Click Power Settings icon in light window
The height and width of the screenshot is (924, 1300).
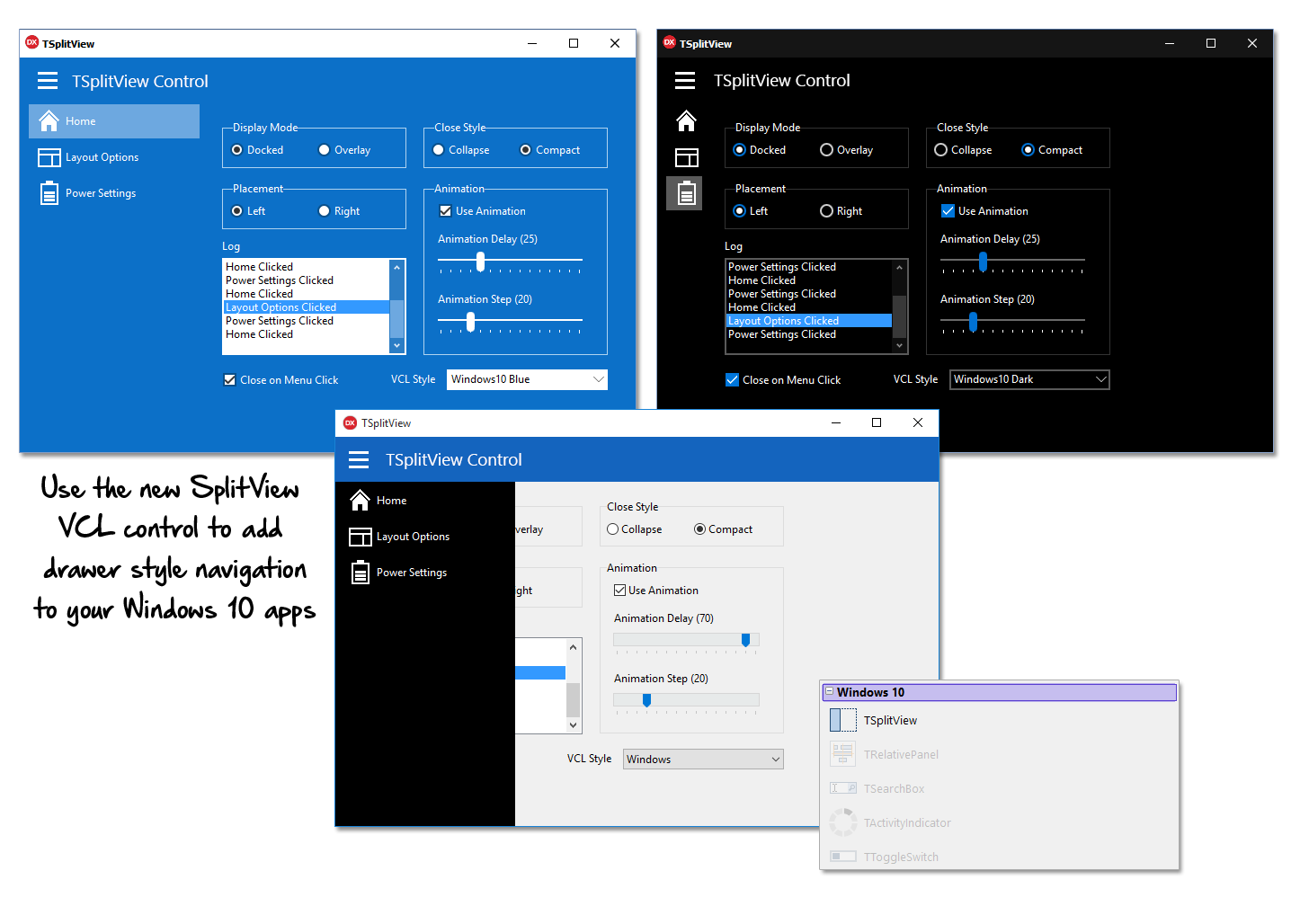(x=361, y=573)
